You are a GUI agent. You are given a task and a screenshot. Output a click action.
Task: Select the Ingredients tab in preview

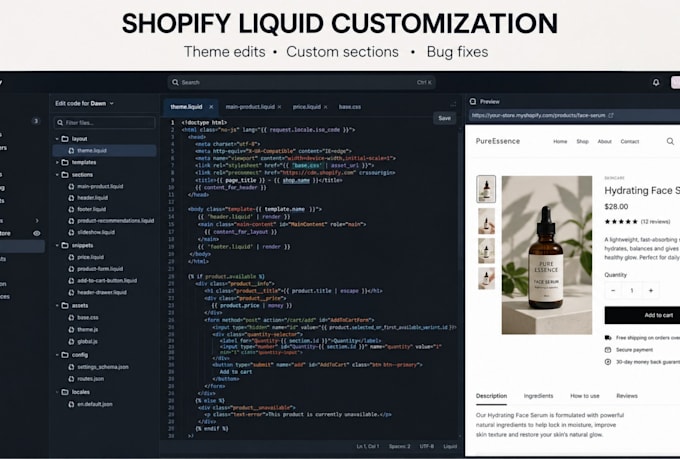tap(538, 396)
